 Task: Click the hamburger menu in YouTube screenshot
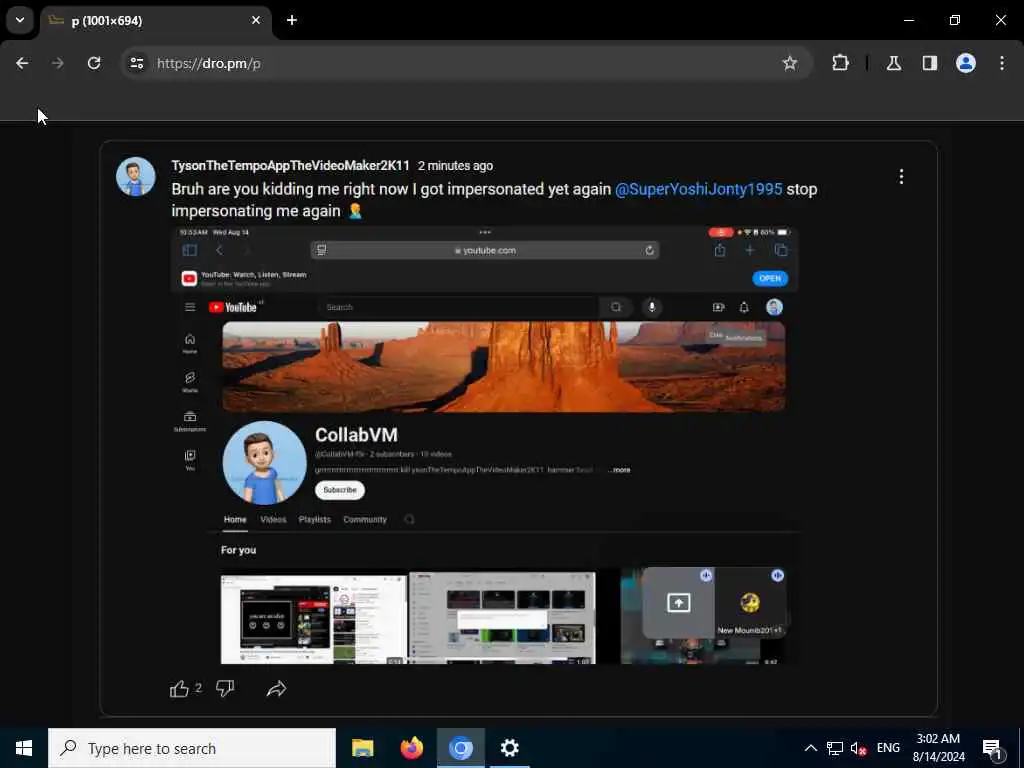click(190, 307)
